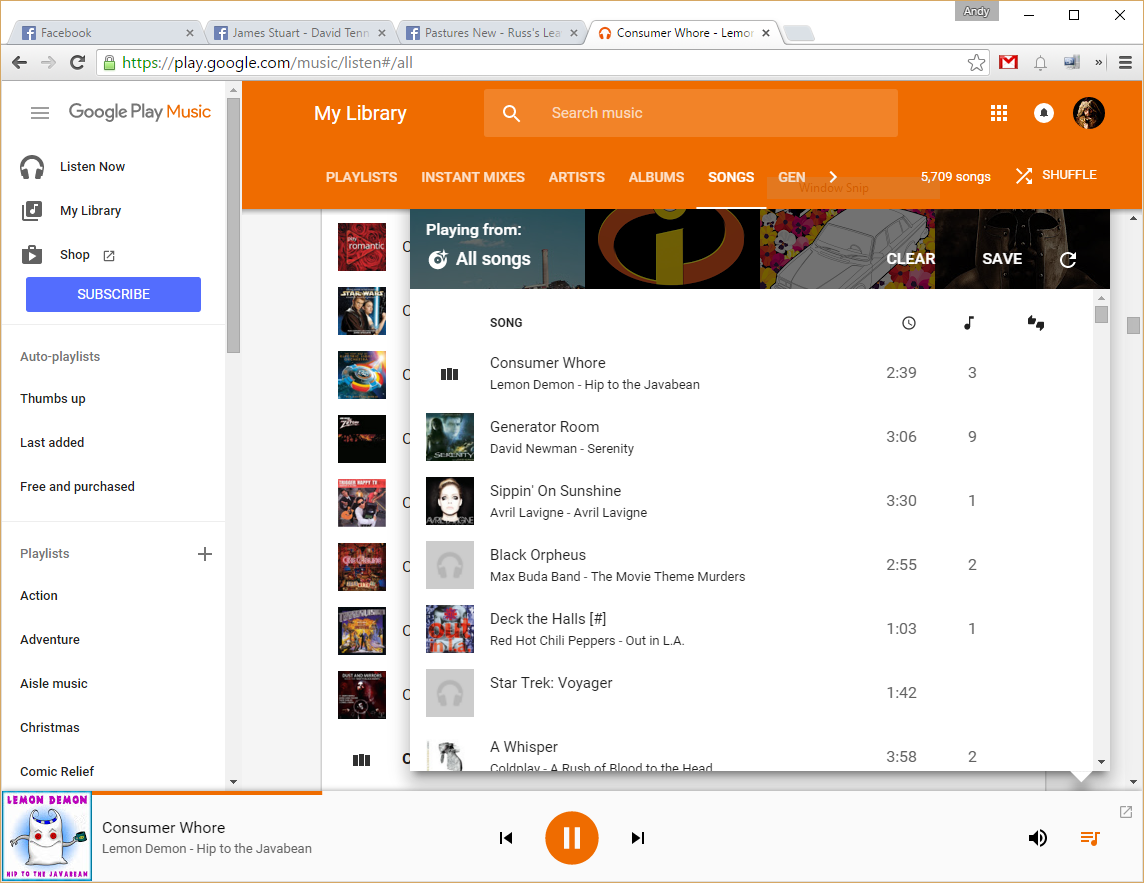Open the Action playlist

click(39, 595)
